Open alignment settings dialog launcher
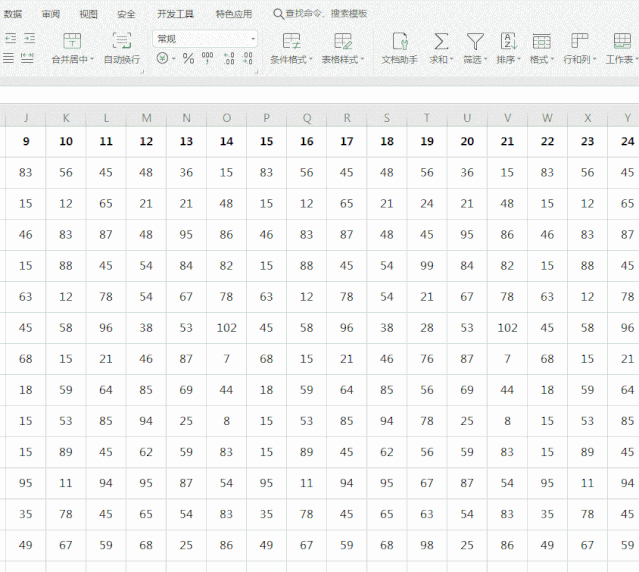Image resolution: width=639 pixels, height=572 pixels. [x=142, y=73]
